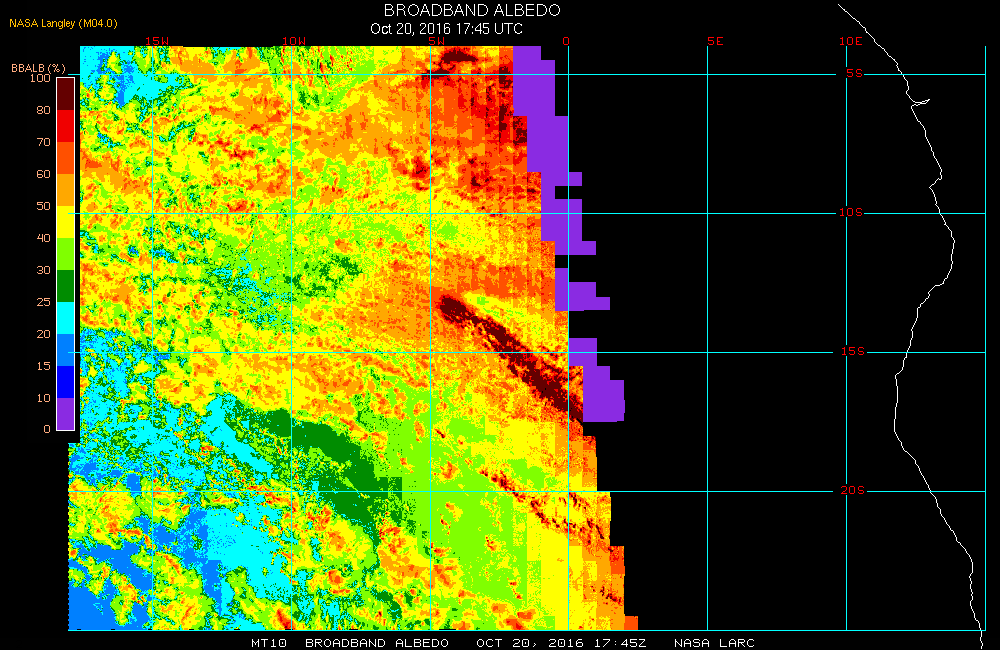Select the yellow 40-50 legend swatch
The image size is (1000, 650).
pos(66,222)
